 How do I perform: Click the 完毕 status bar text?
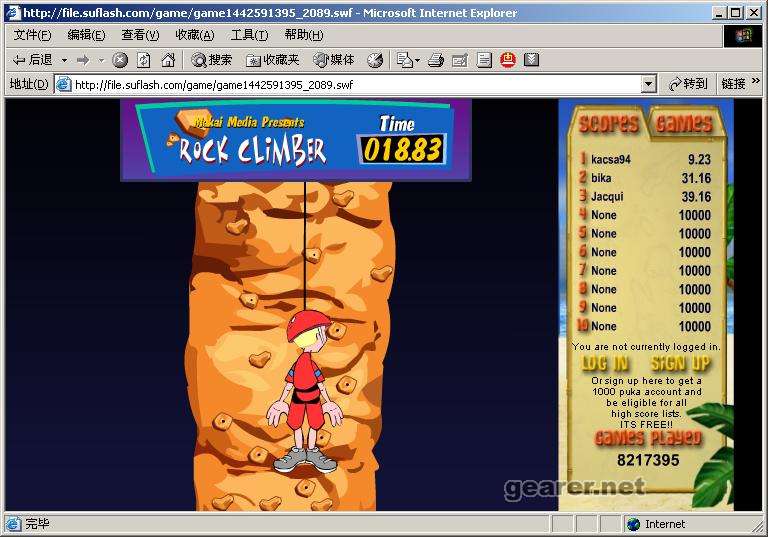tap(37, 524)
